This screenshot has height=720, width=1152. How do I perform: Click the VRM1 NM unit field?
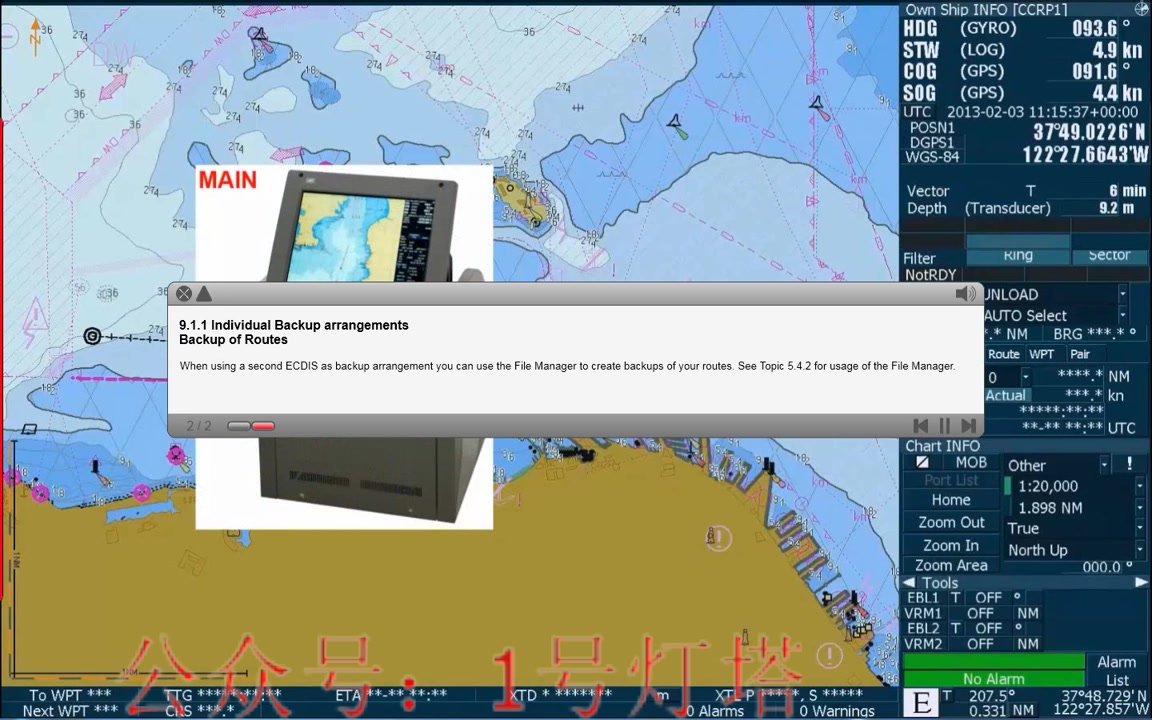pos(1029,613)
